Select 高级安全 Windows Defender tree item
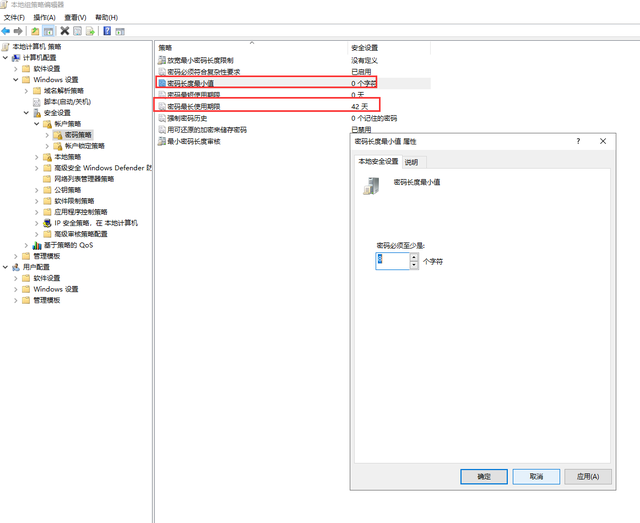Viewport: 640px width, 523px height. [x=103, y=168]
